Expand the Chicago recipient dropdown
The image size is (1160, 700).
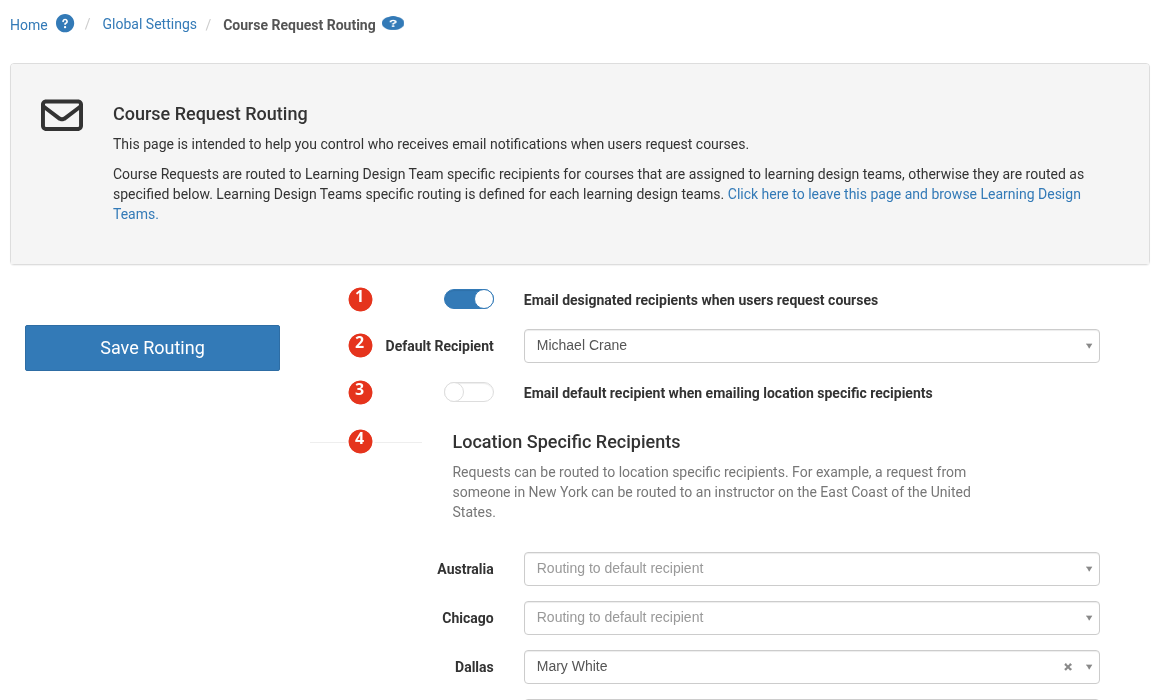(x=812, y=618)
